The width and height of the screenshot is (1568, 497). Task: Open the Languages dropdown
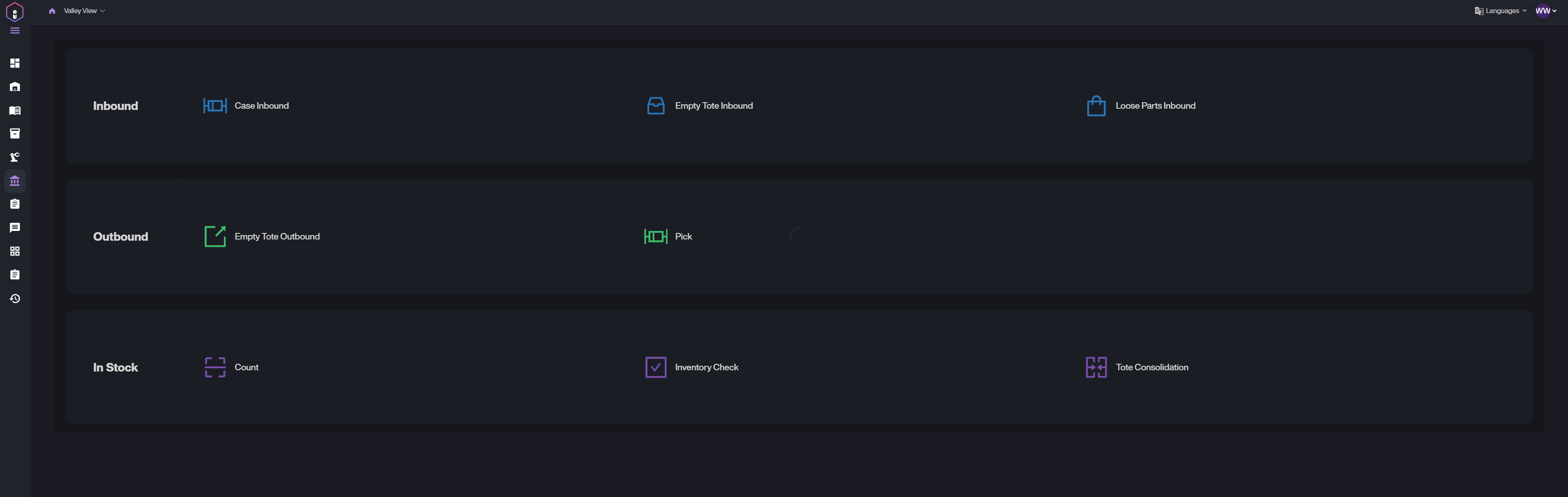(x=1501, y=11)
